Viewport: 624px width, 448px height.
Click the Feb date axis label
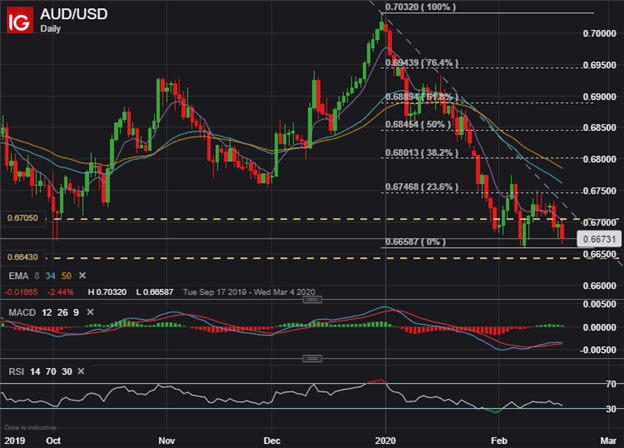(x=499, y=441)
